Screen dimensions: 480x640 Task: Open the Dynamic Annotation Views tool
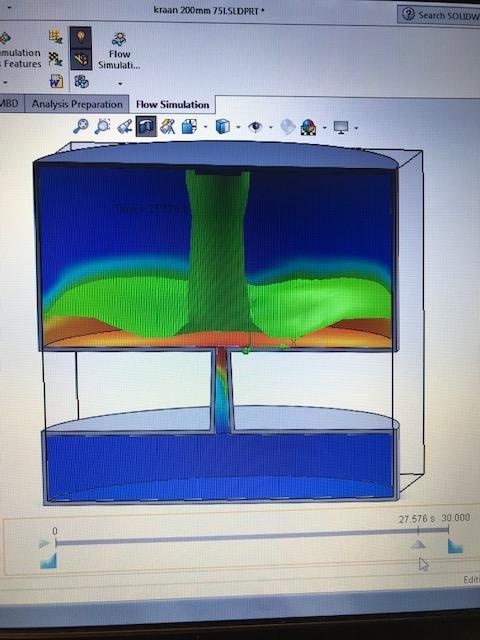click(x=167, y=126)
